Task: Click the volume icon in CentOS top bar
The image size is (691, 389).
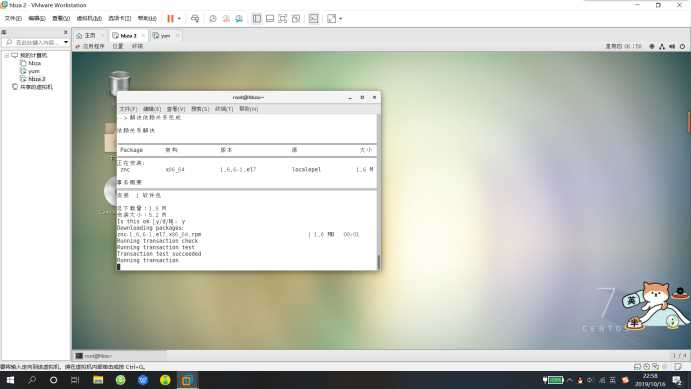Action: coord(672,46)
